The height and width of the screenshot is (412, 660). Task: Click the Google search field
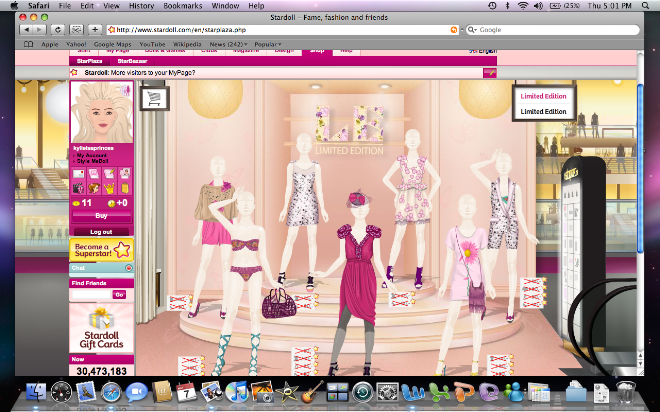click(x=553, y=30)
